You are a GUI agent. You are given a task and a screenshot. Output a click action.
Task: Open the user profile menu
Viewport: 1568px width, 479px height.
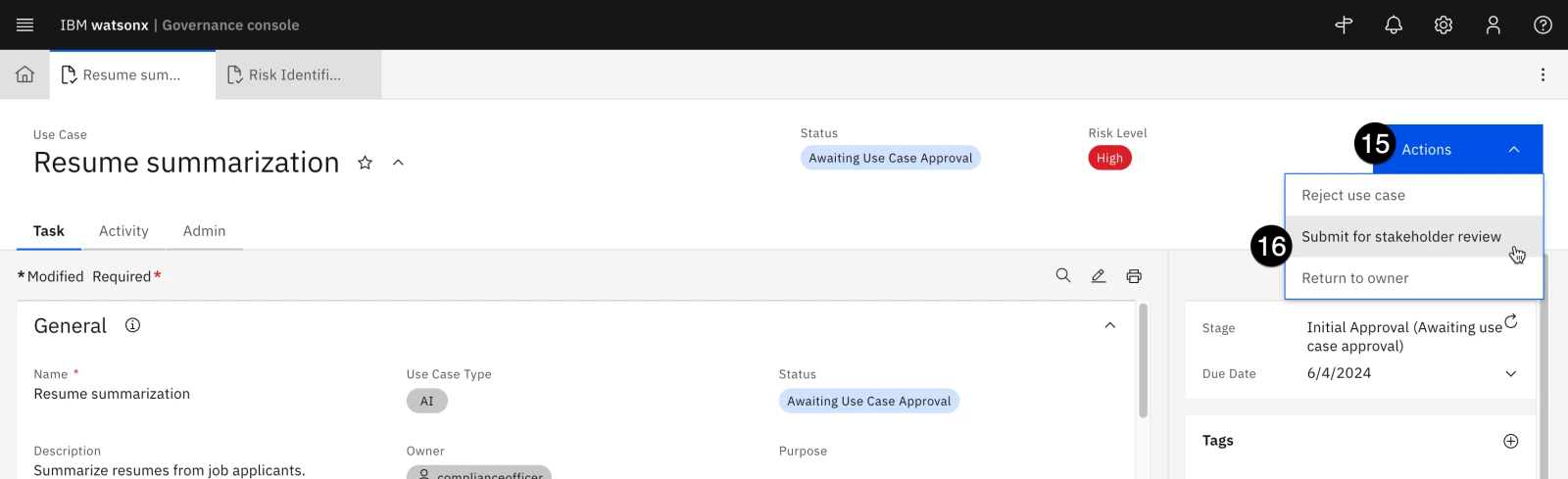coord(1493,24)
